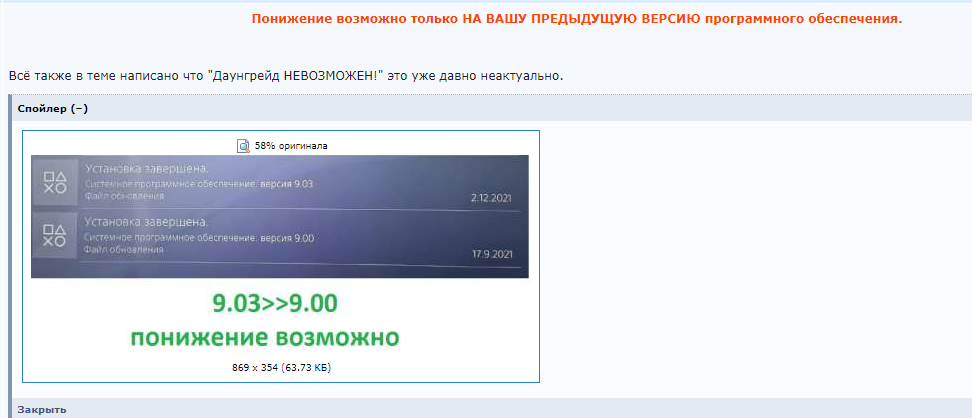The width and height of the screenshot is (972, 418).
Task: Open the "58% оригинала" full-size link
Action: pos(291,146)
